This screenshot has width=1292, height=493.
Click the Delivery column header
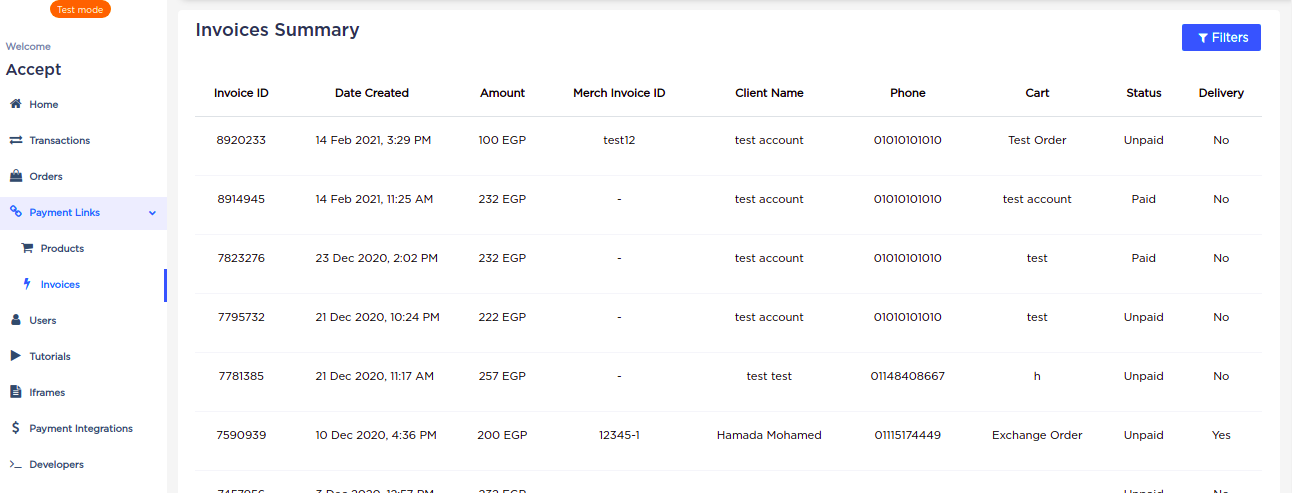point(1221,93)
